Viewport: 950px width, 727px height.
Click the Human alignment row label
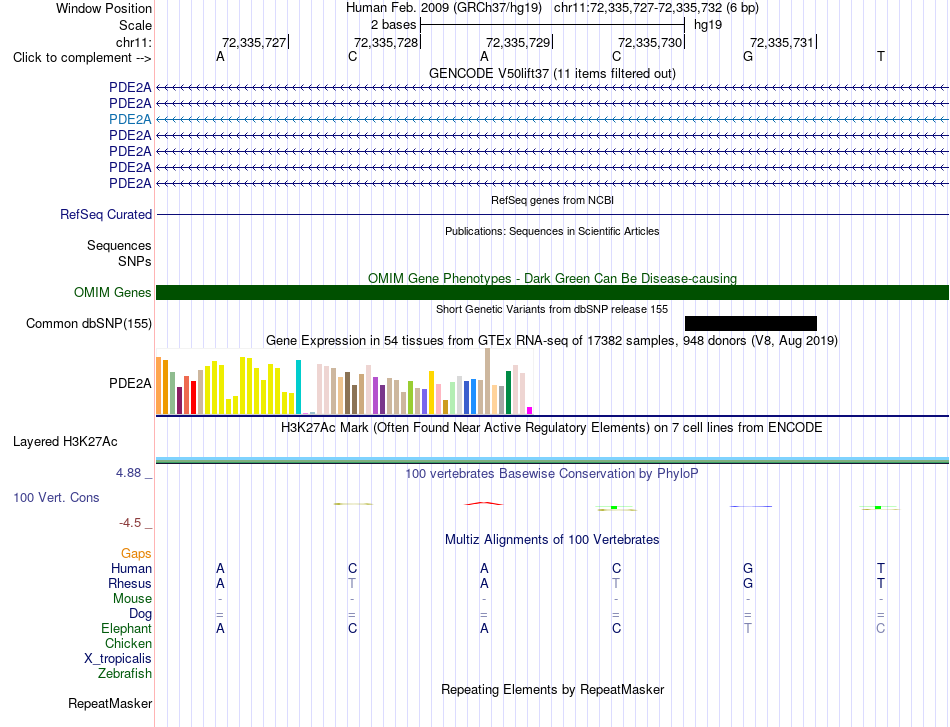[131, 568]
